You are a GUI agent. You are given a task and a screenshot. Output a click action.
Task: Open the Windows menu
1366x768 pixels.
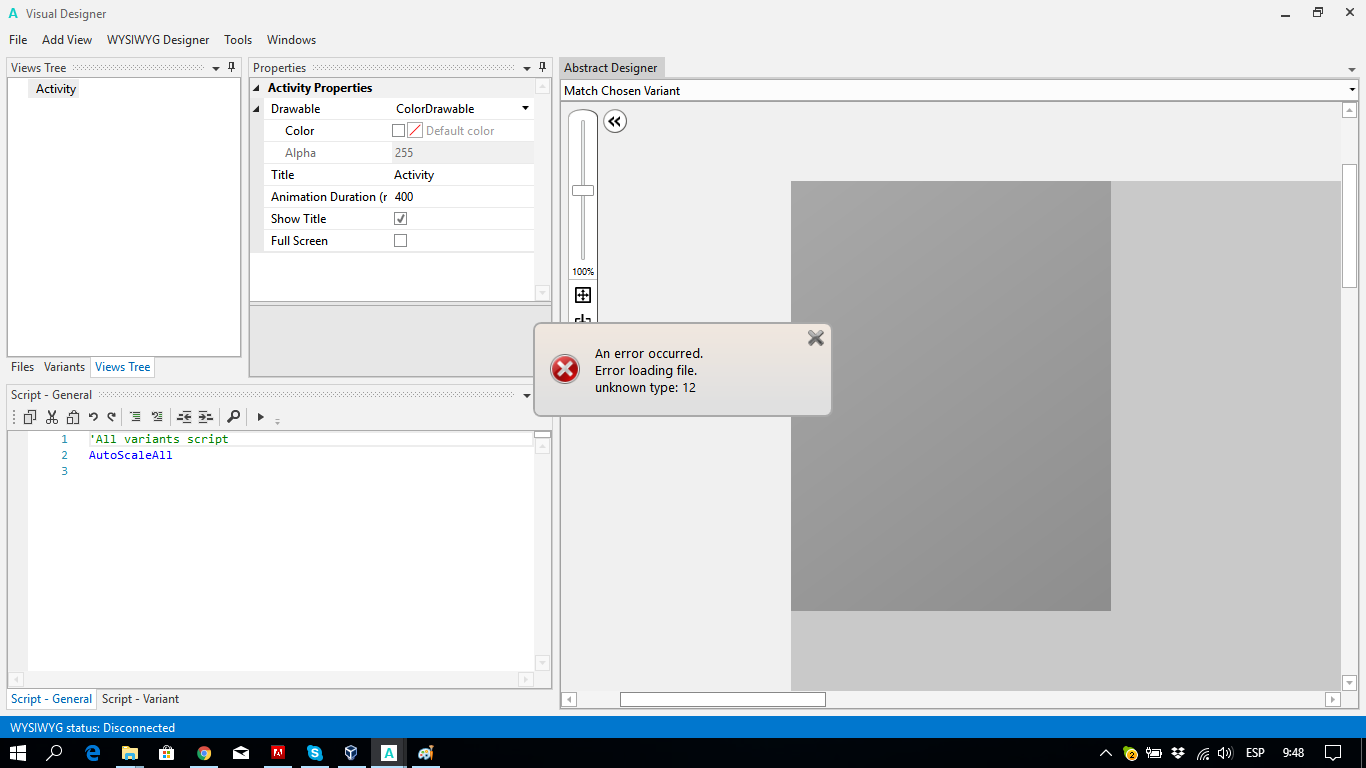coord(291,40)
